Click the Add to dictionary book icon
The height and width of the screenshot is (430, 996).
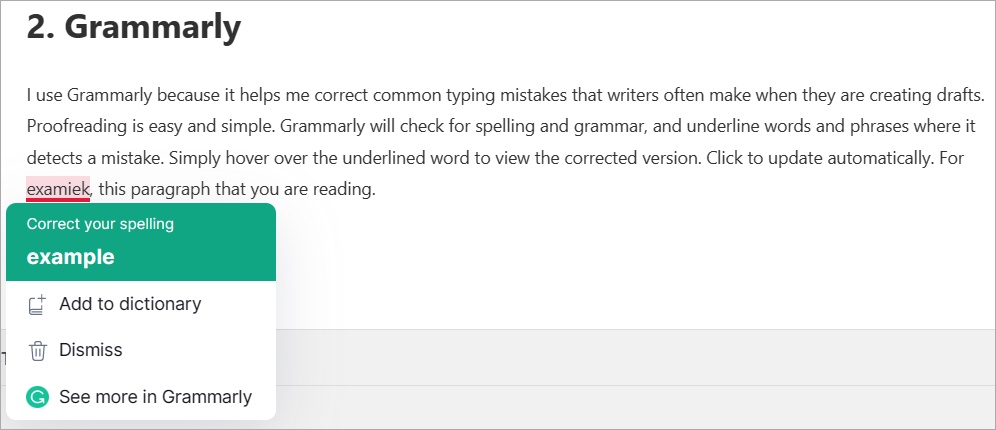pyautogui.click(x=38, y=304)
